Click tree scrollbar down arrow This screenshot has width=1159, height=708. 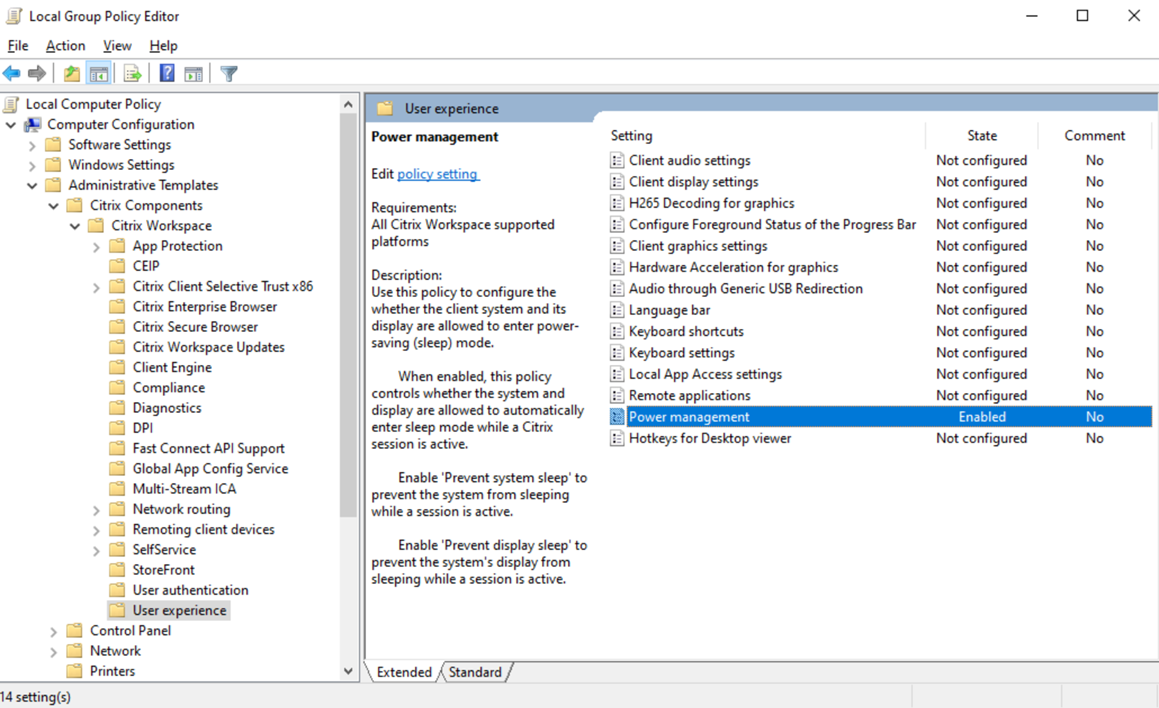[348, 671]
